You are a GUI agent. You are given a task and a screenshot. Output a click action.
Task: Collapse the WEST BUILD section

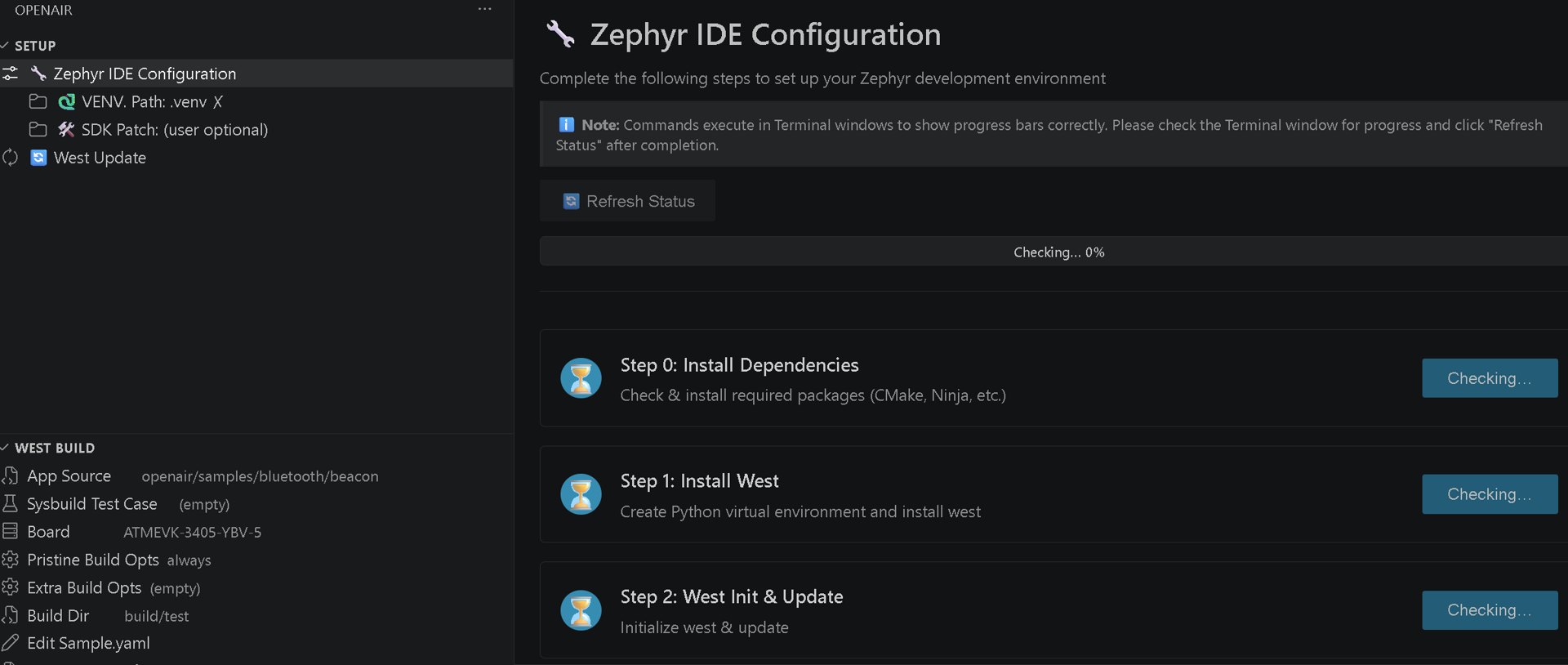(x=54, y=448)
